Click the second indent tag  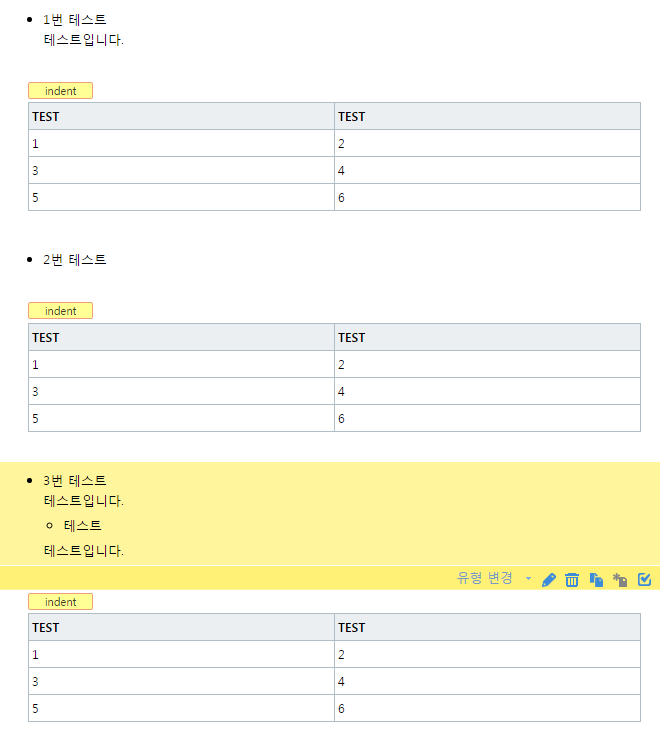click(x=60, y=311)
